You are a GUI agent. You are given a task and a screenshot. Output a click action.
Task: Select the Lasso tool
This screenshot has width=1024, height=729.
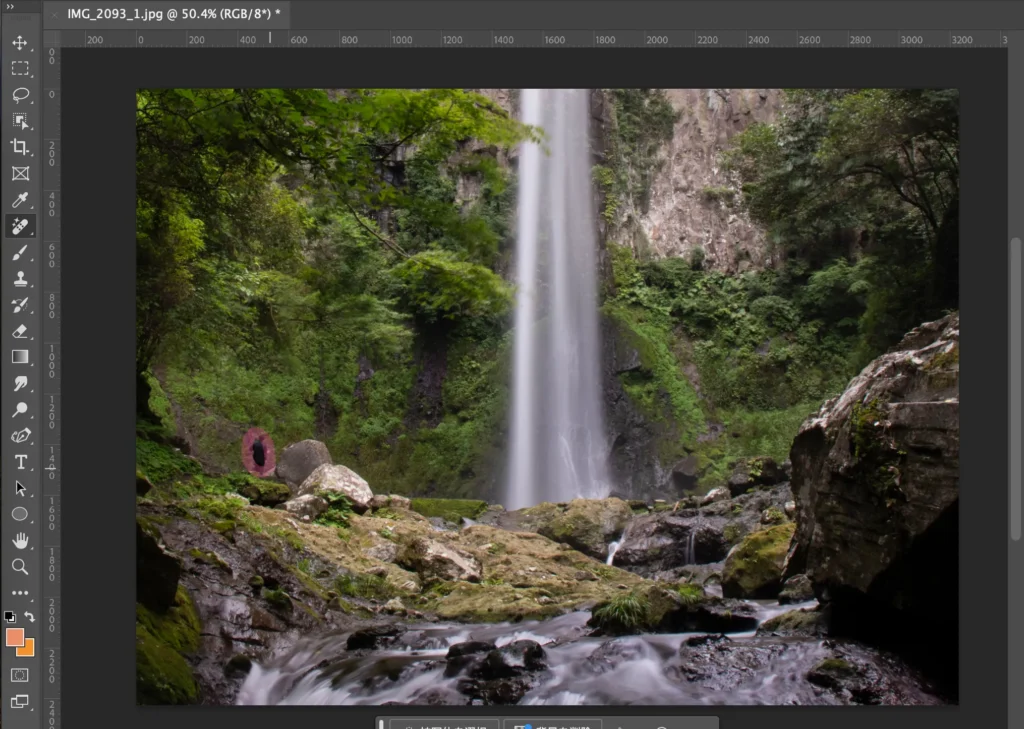pyautogui.click(x=20, y=95)
